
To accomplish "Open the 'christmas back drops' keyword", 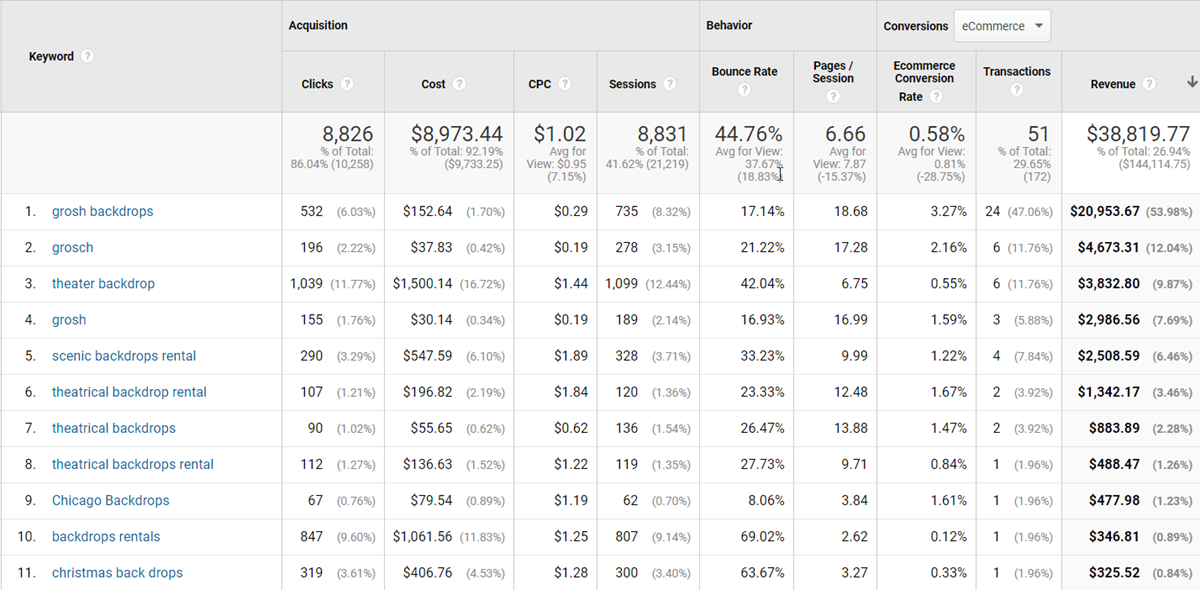I will [117, 573].
